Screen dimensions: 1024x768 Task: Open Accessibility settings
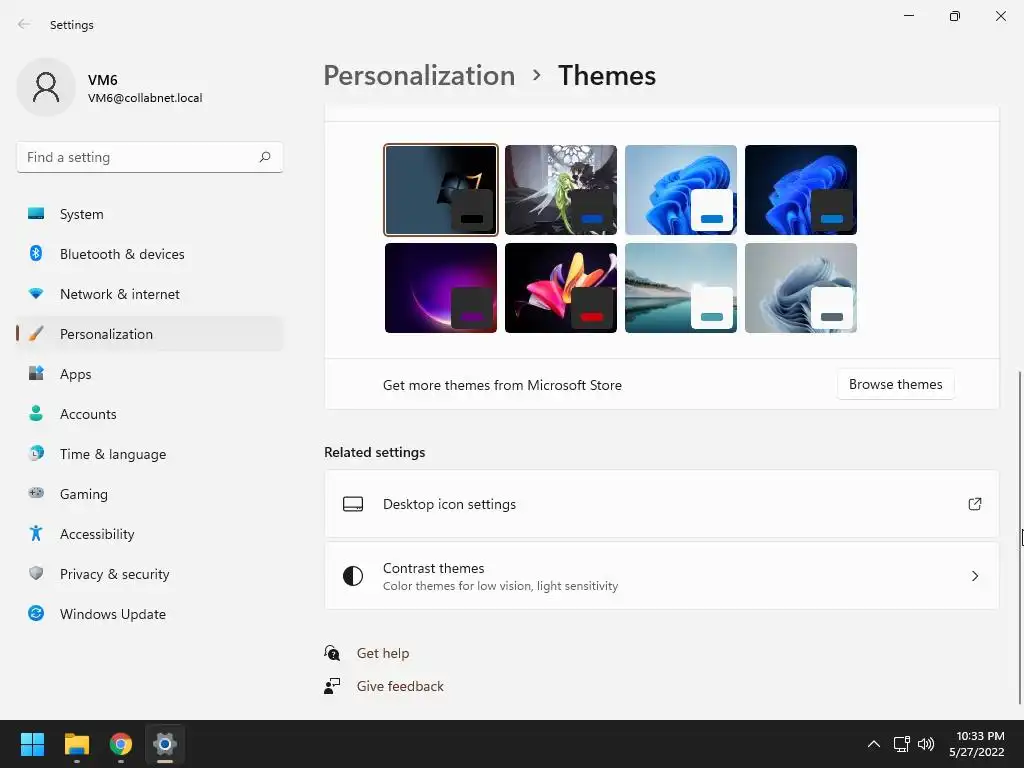150,534
